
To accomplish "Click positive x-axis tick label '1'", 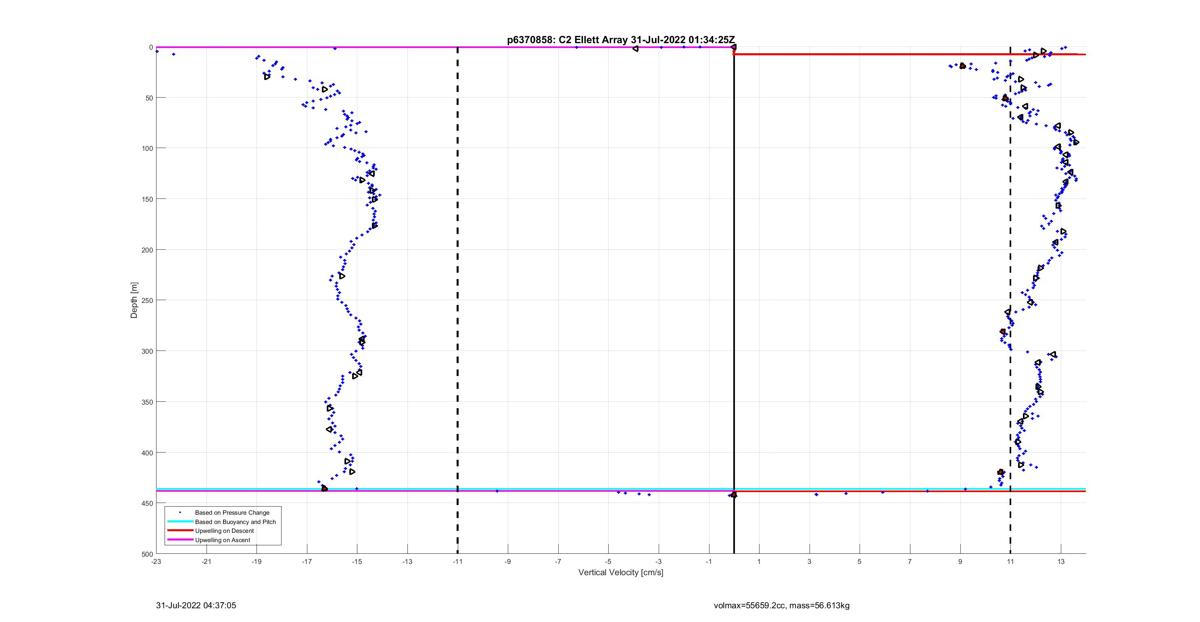I will point(759,562).
